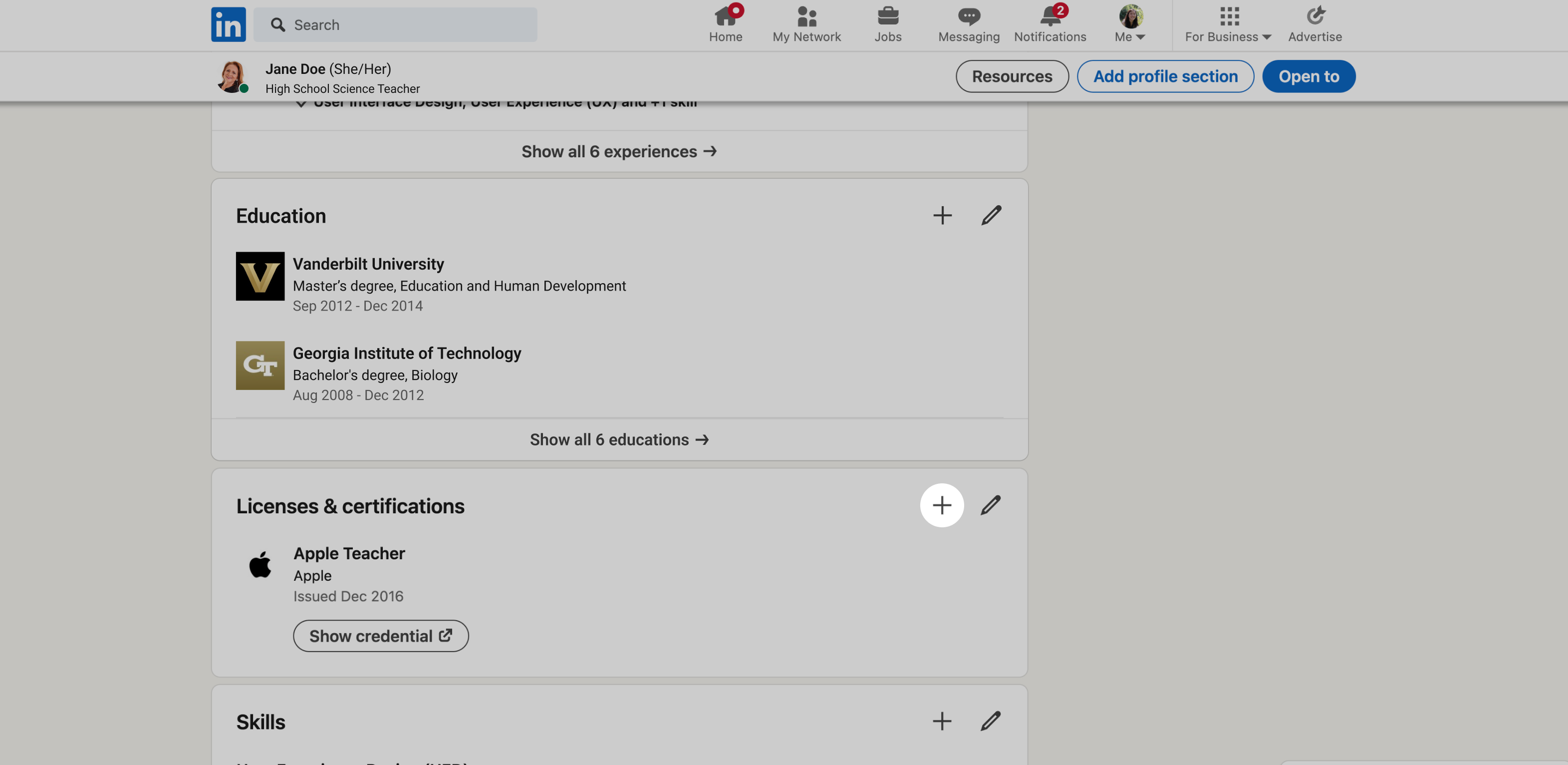Click Vanderbilt University logo
1568x765 pixels.
[x=260, y=277]
